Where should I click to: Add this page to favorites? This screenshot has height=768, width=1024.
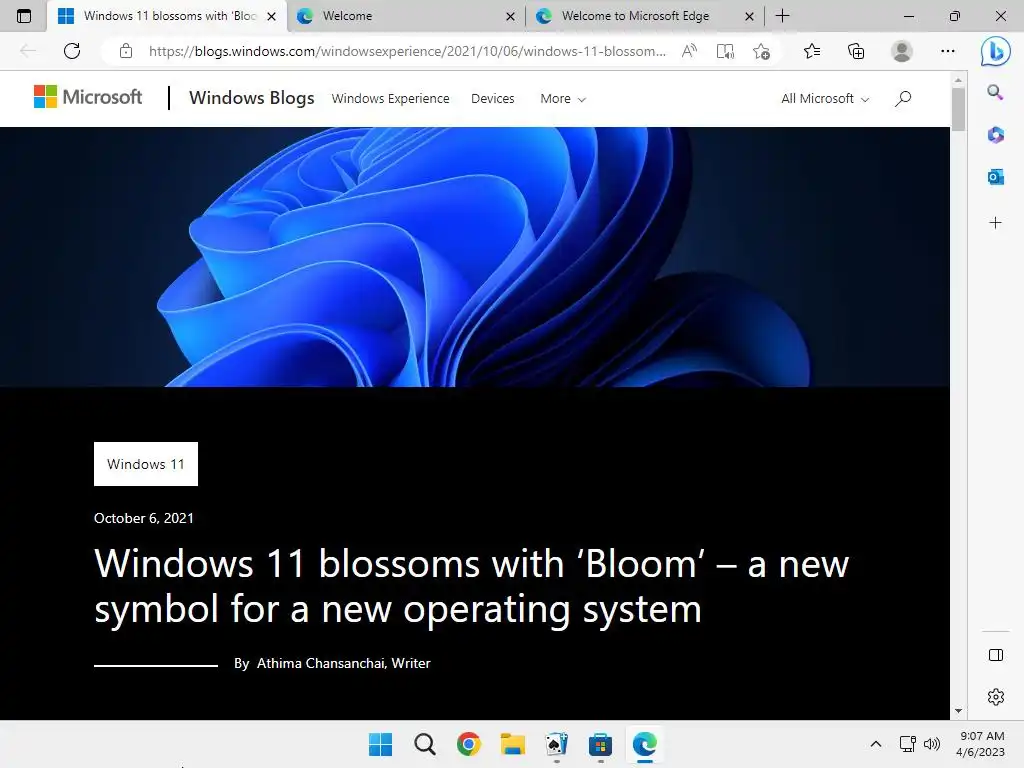761,51
